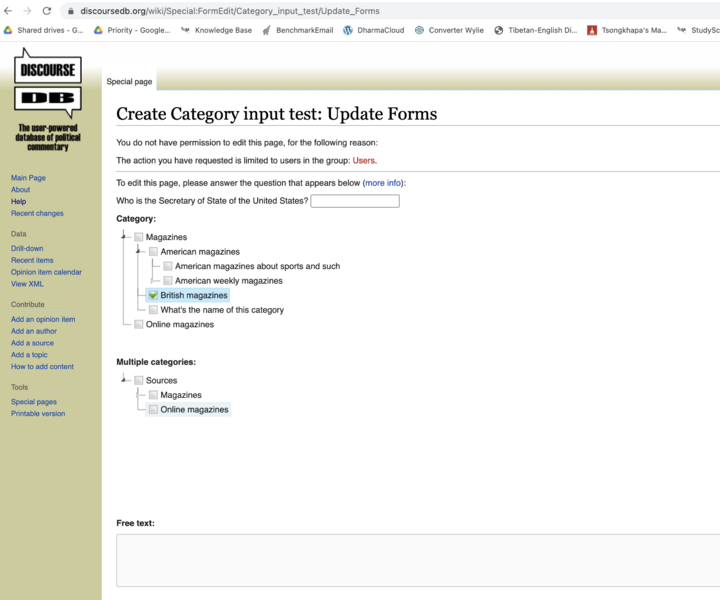The image size is (720, 600).
Task: Check American magazines about sports and such
Action: [168, 266]
